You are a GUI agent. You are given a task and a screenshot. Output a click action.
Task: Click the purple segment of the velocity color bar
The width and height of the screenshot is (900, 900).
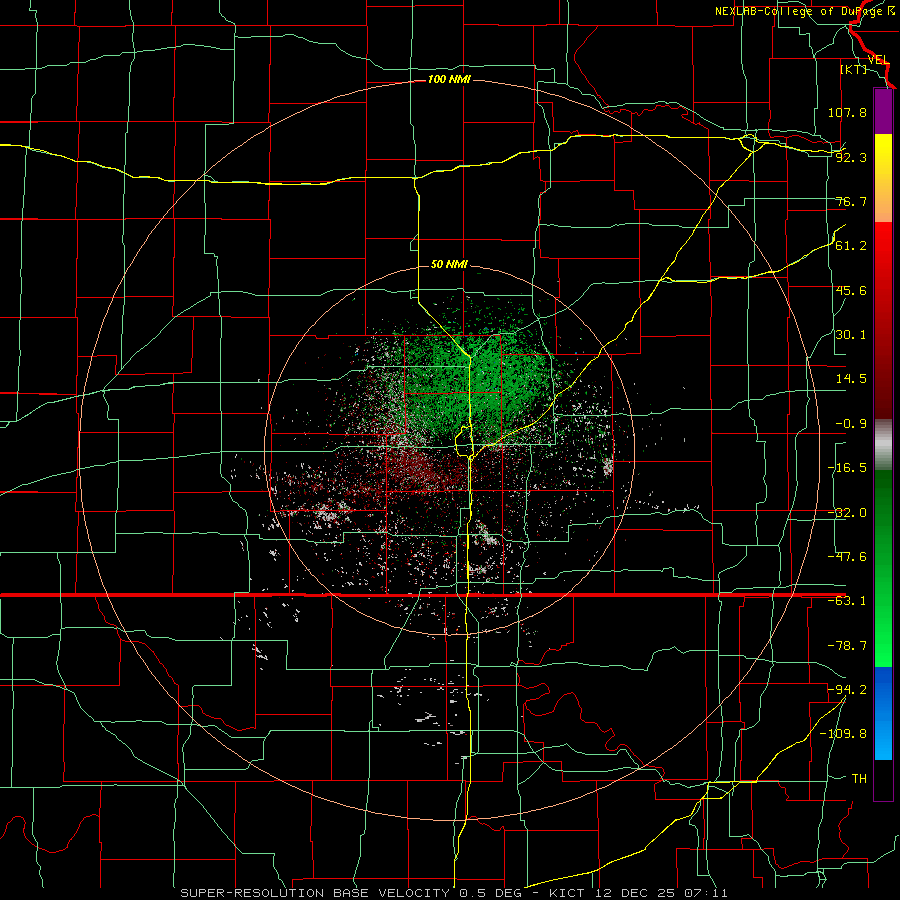click(883, 112)
